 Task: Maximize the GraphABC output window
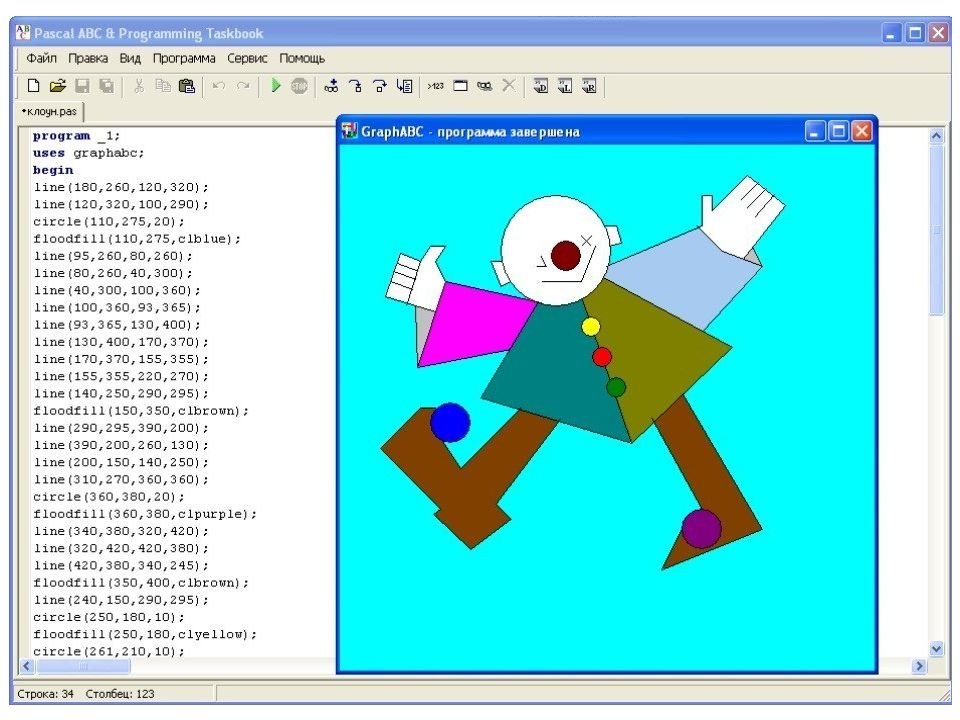click(839, 131)
